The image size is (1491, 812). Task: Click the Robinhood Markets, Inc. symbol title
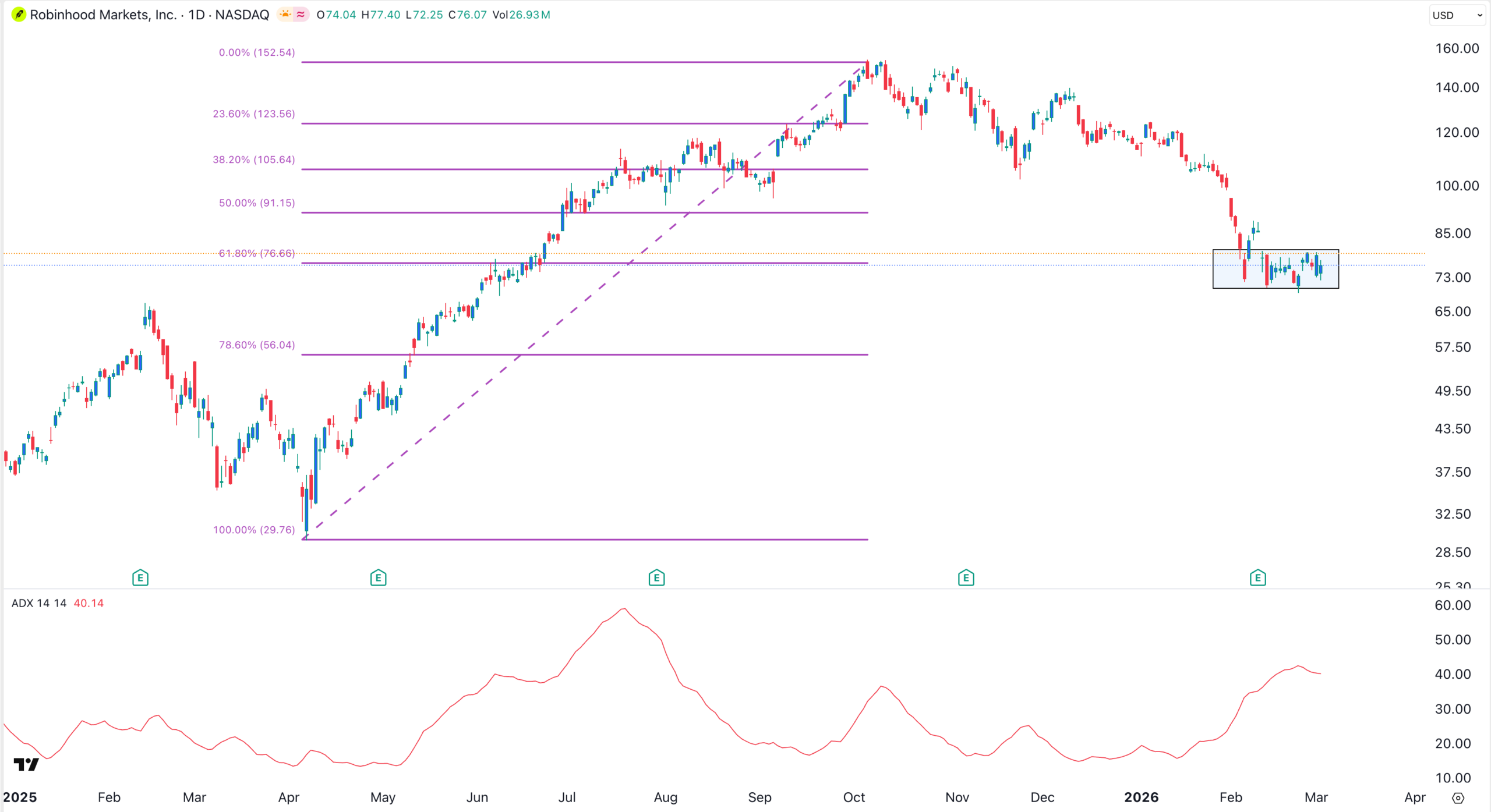pos(103,15)
